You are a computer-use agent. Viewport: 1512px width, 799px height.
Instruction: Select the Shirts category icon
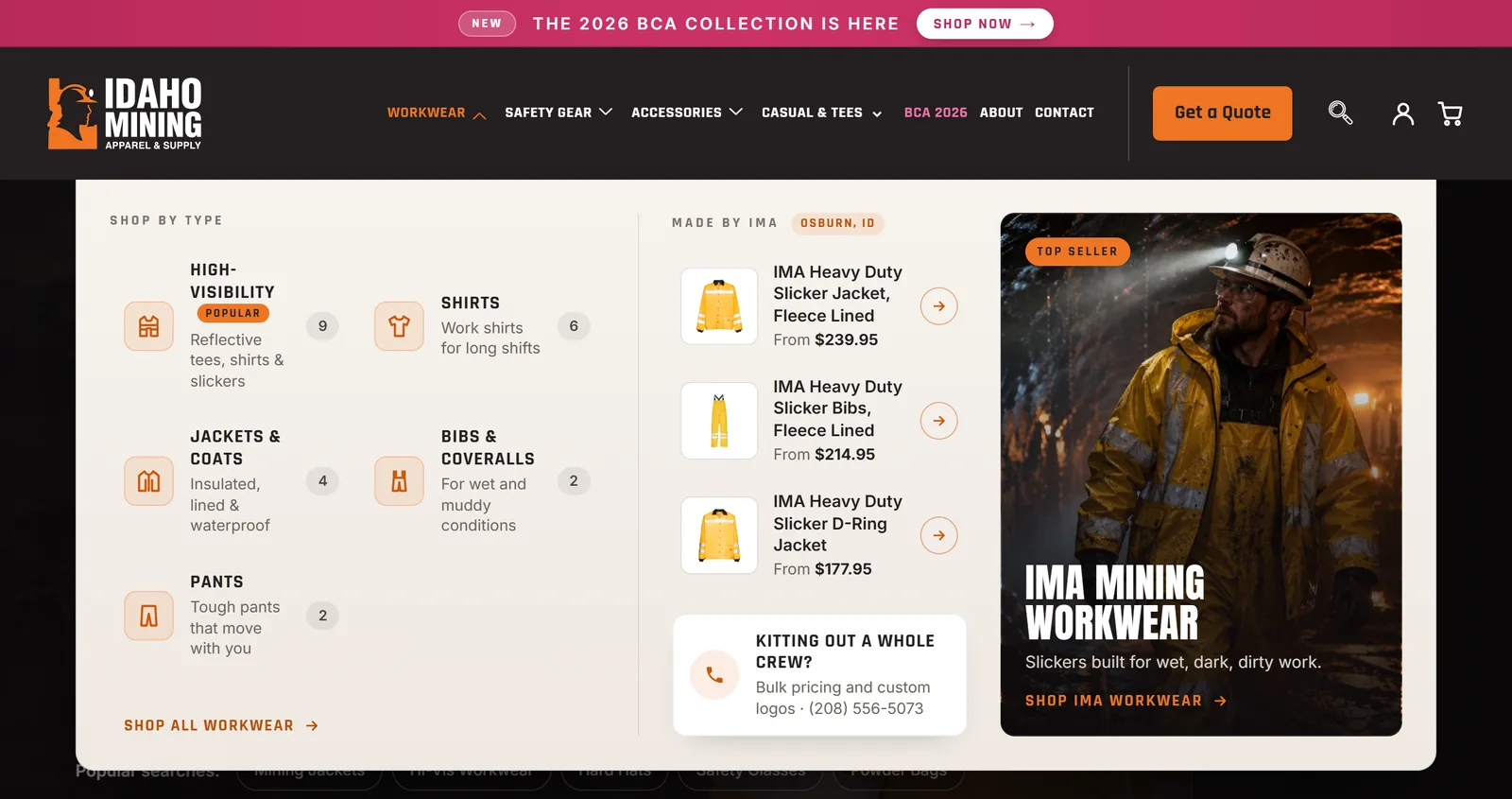400,326
